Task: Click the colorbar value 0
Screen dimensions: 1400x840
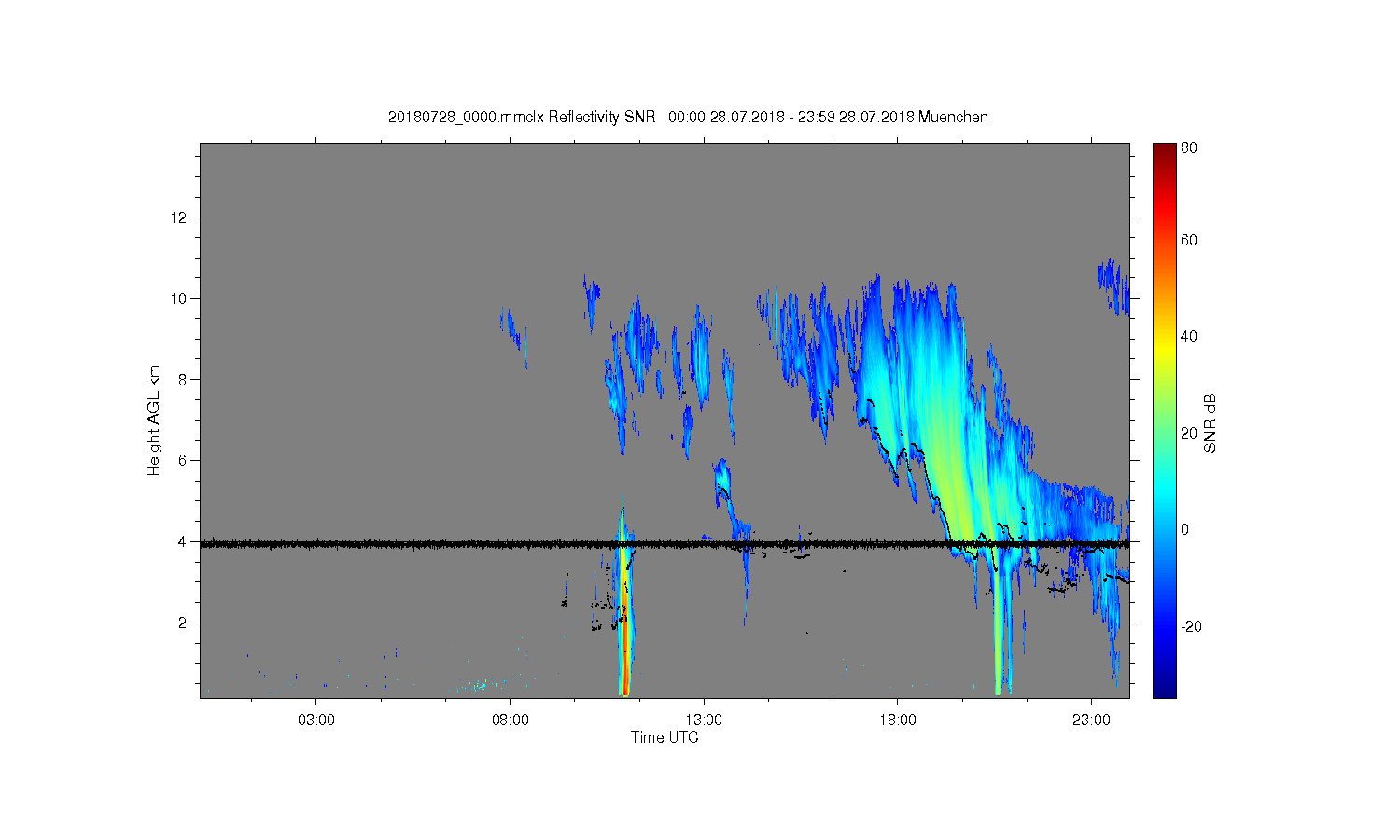Action: (1185, 529)
